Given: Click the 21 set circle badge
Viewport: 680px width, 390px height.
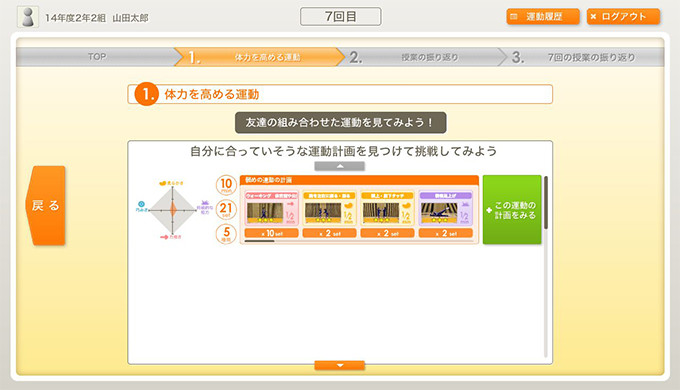Looking at the screenshot, I should [x=226, y=210].
